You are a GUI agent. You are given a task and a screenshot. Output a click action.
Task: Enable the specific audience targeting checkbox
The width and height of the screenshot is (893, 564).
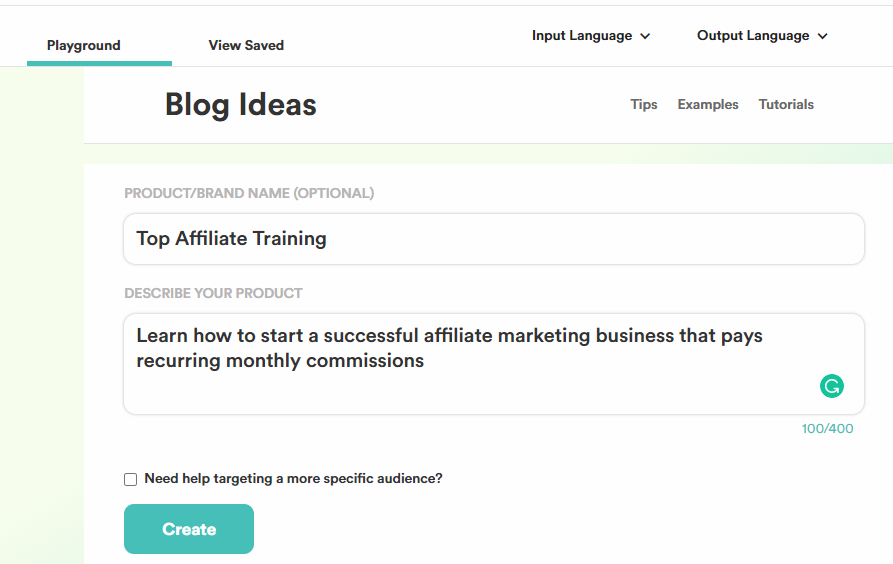pos(130,479)
